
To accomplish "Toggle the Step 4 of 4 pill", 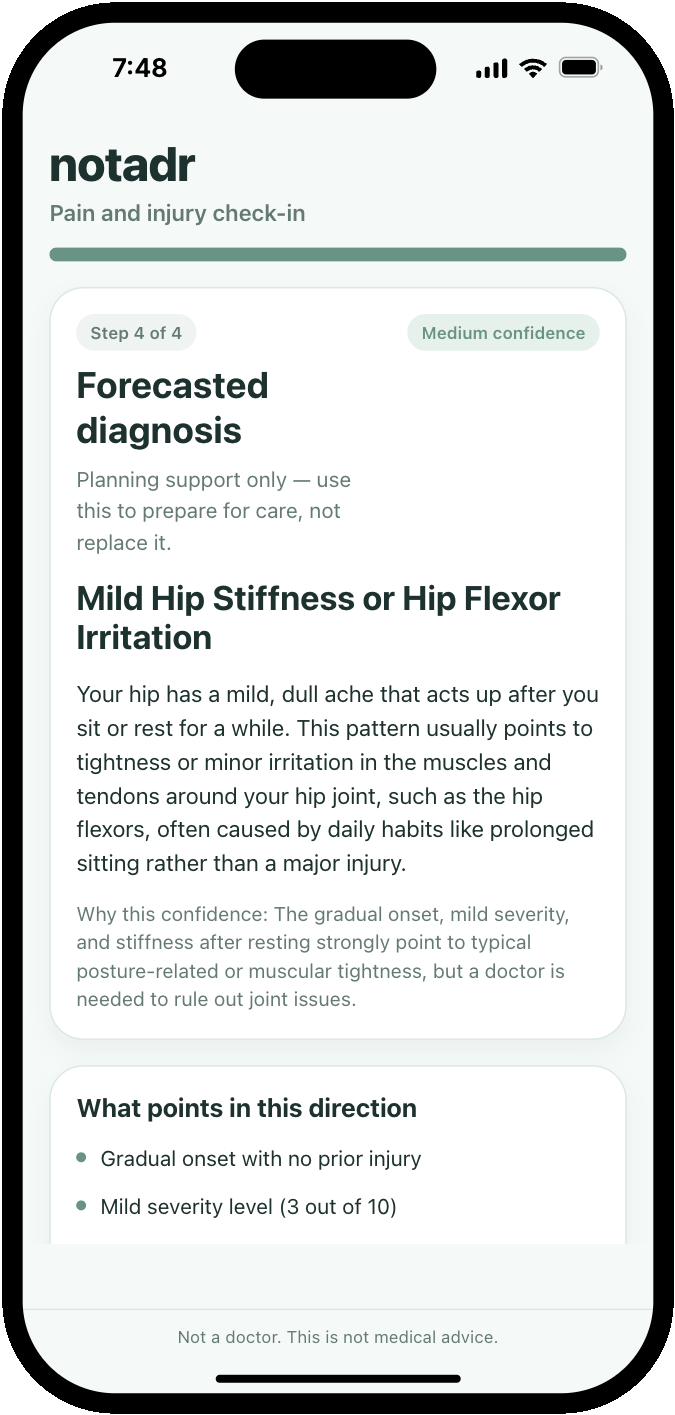I will [x=136, y=332].
